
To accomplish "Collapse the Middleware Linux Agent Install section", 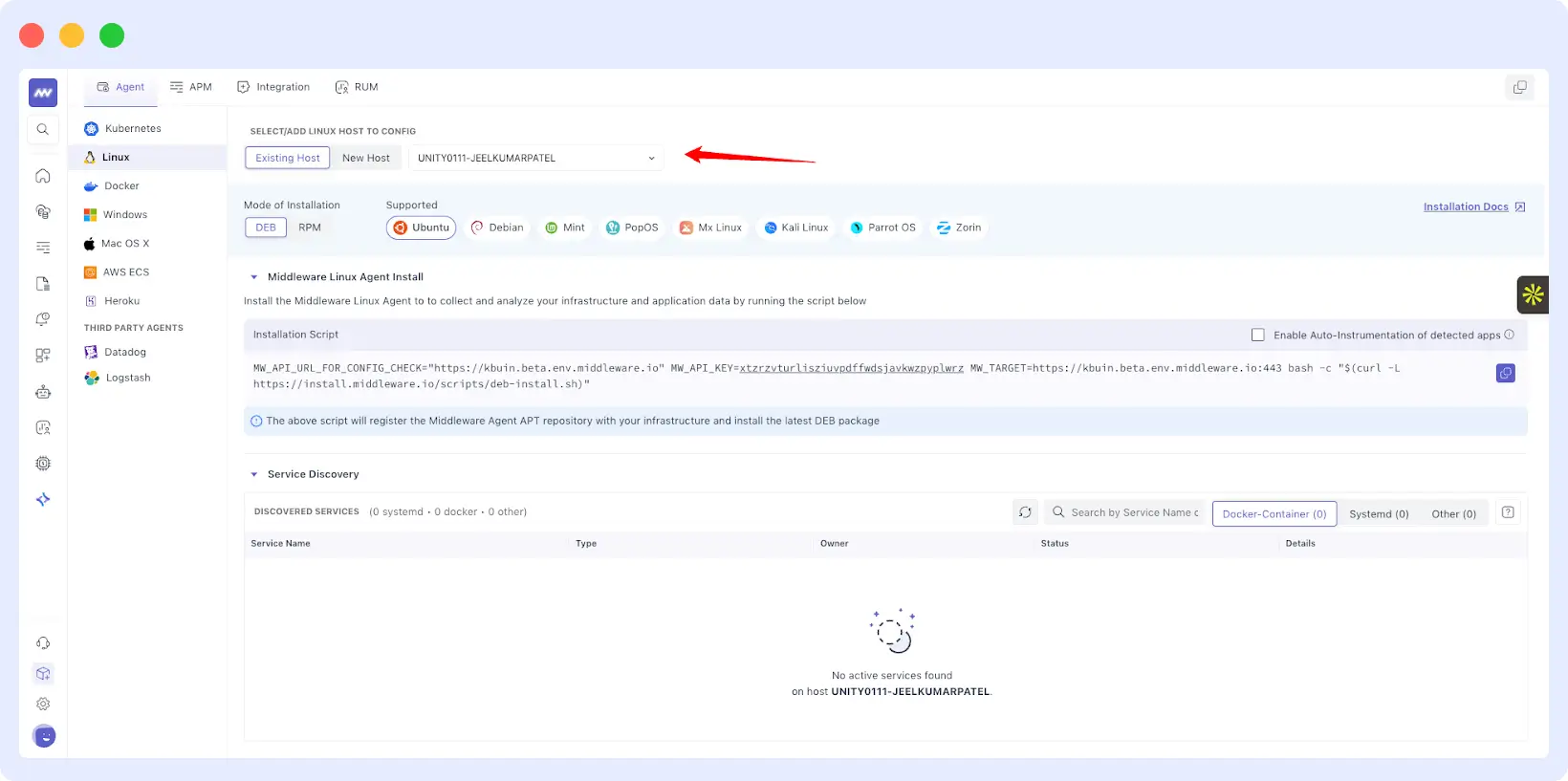I will [254, 277].
